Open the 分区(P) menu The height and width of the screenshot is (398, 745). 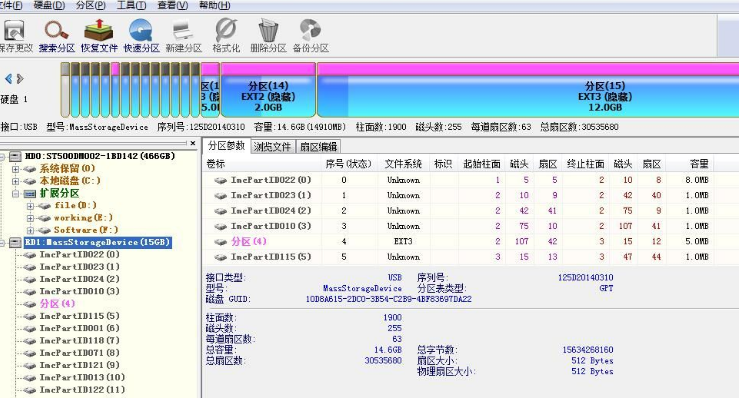coord(90,5)
